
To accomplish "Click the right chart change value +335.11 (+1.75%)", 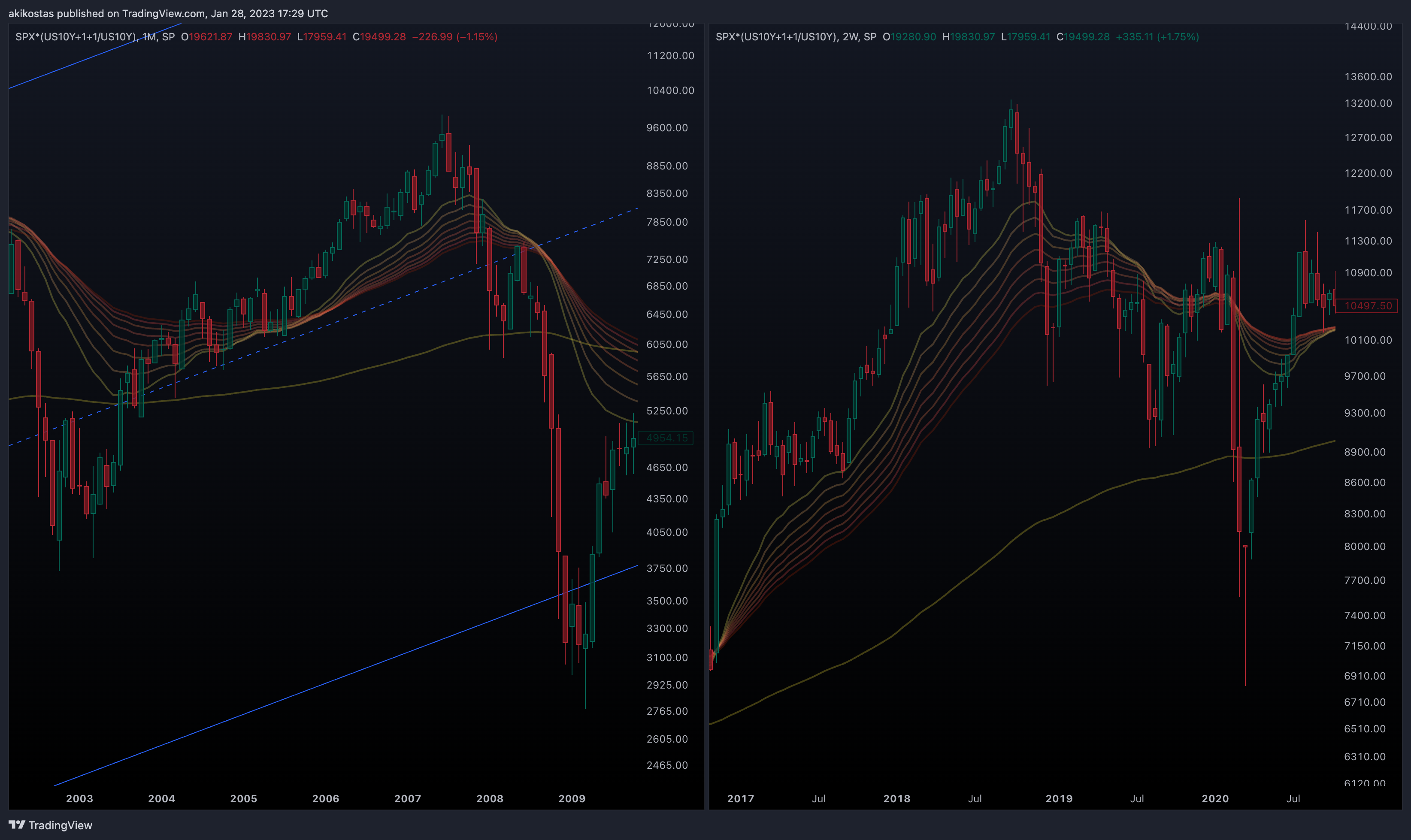I will click(x=1157, y=37).
